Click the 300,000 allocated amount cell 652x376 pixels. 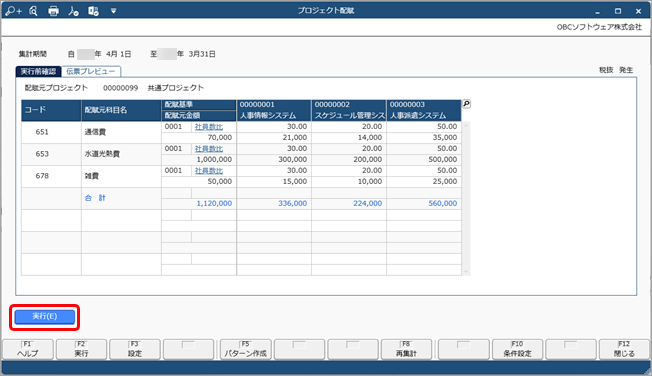pos(274,160)
